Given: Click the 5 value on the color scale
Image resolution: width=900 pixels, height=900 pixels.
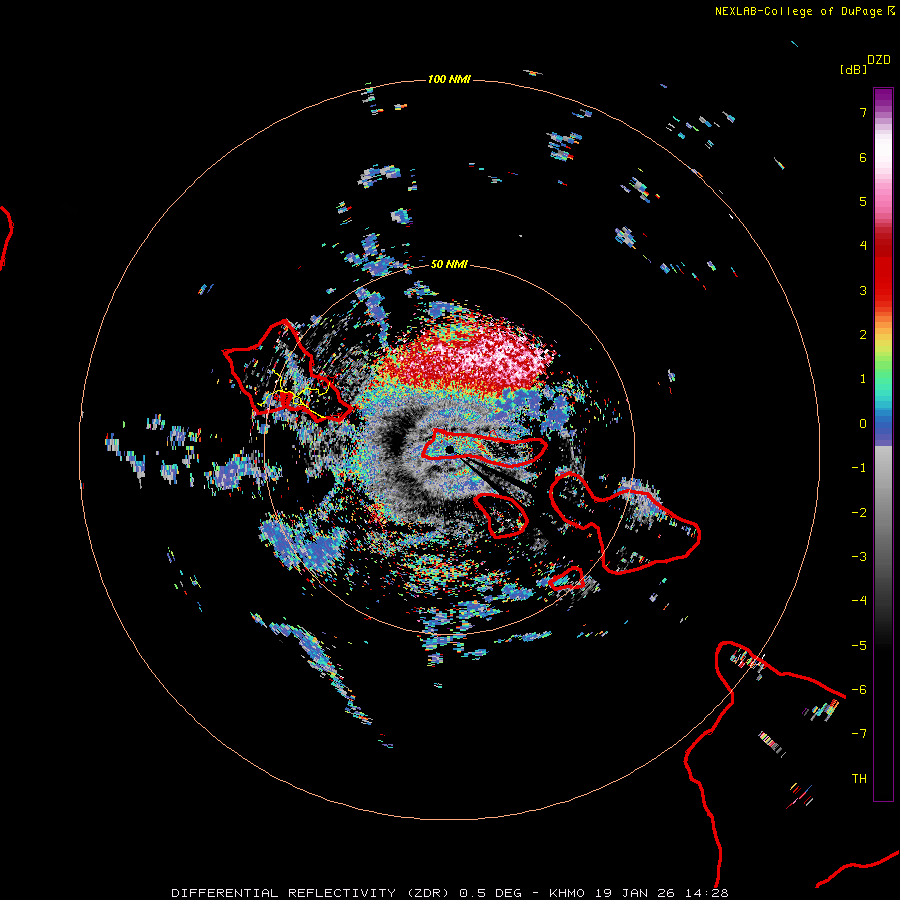Looking at the screenshot, I should (x=863, y=201).
